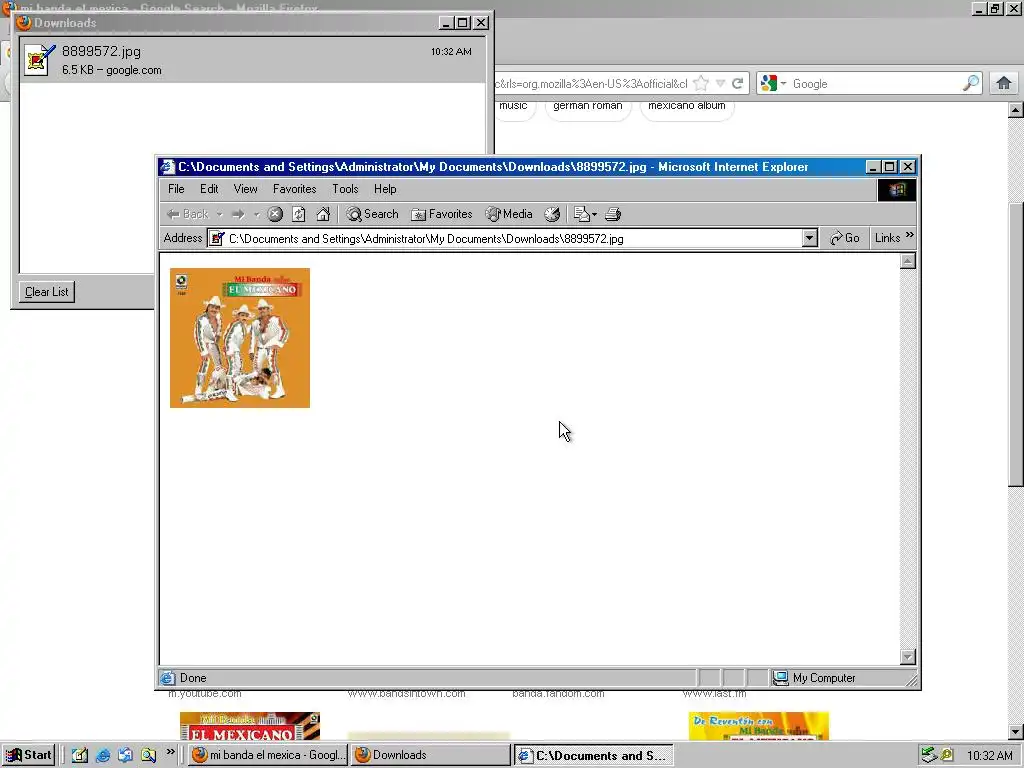Click the Windows logo throbber in IE
Viewport: 1024px width, 768px height.
click(x=897, y=189)
